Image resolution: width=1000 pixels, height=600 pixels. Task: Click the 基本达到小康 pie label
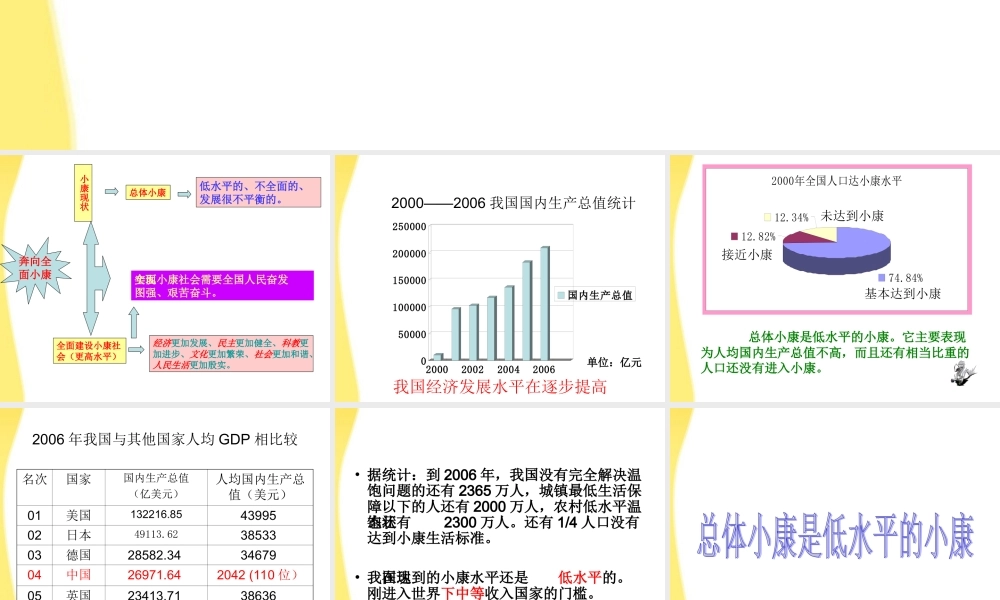click(902, 293)
